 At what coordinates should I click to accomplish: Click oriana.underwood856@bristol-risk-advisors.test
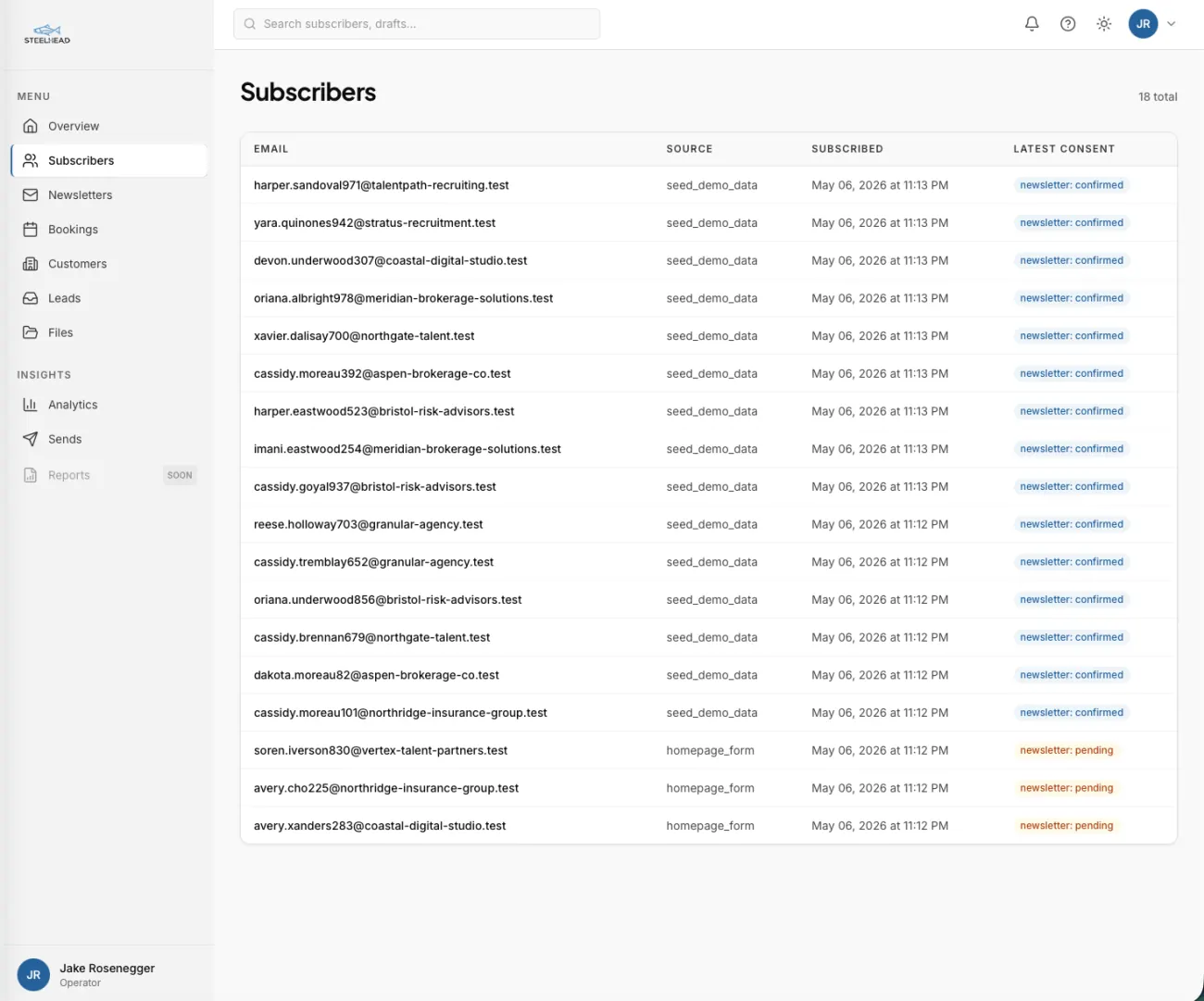click(x=387, y=599)
